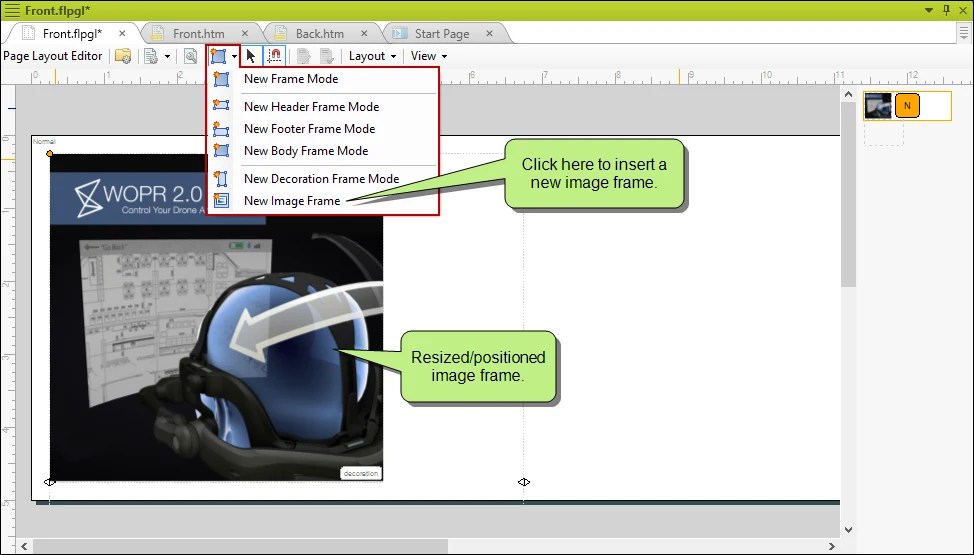Click the Page Layout Editor label
This screenshot has width=974, height=555.
pos(53,56)
